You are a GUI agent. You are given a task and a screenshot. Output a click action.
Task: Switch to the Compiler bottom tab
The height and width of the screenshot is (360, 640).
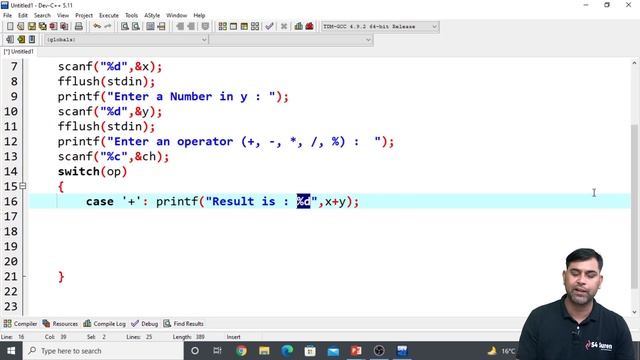pos(20,324)
